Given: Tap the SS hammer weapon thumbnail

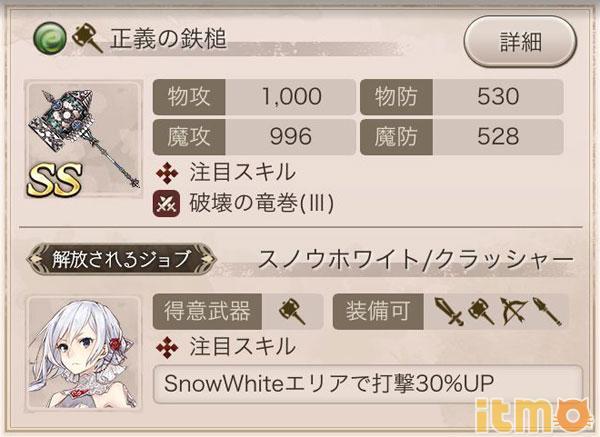Looking at the screenshot, I should point(83,140).
